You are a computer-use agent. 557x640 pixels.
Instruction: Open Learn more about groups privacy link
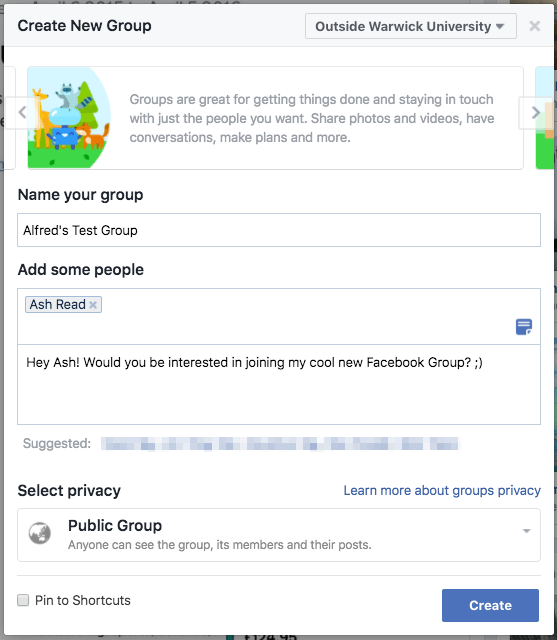[x=442, y=490]
